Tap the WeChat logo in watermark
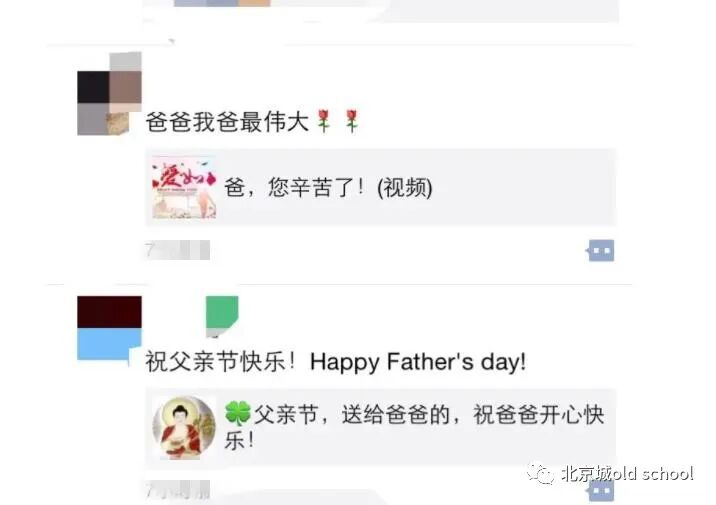Screen dimensions: 716x505 [540, 473]
